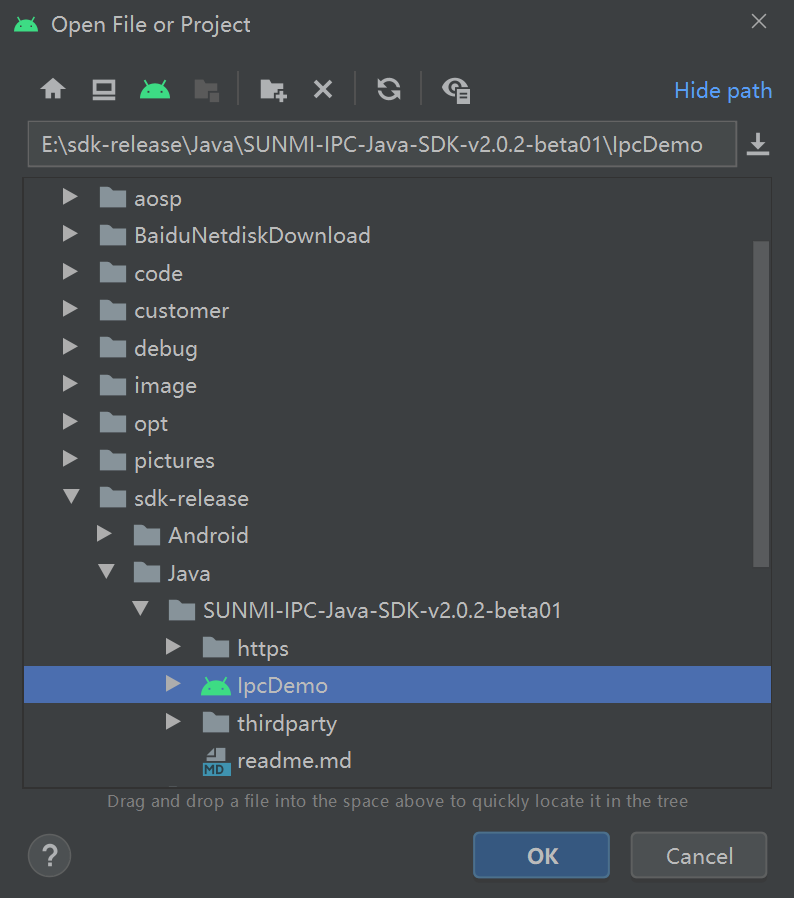Click the Hide path link
This screenshot has width=794, height=898.
click(723, 90)
